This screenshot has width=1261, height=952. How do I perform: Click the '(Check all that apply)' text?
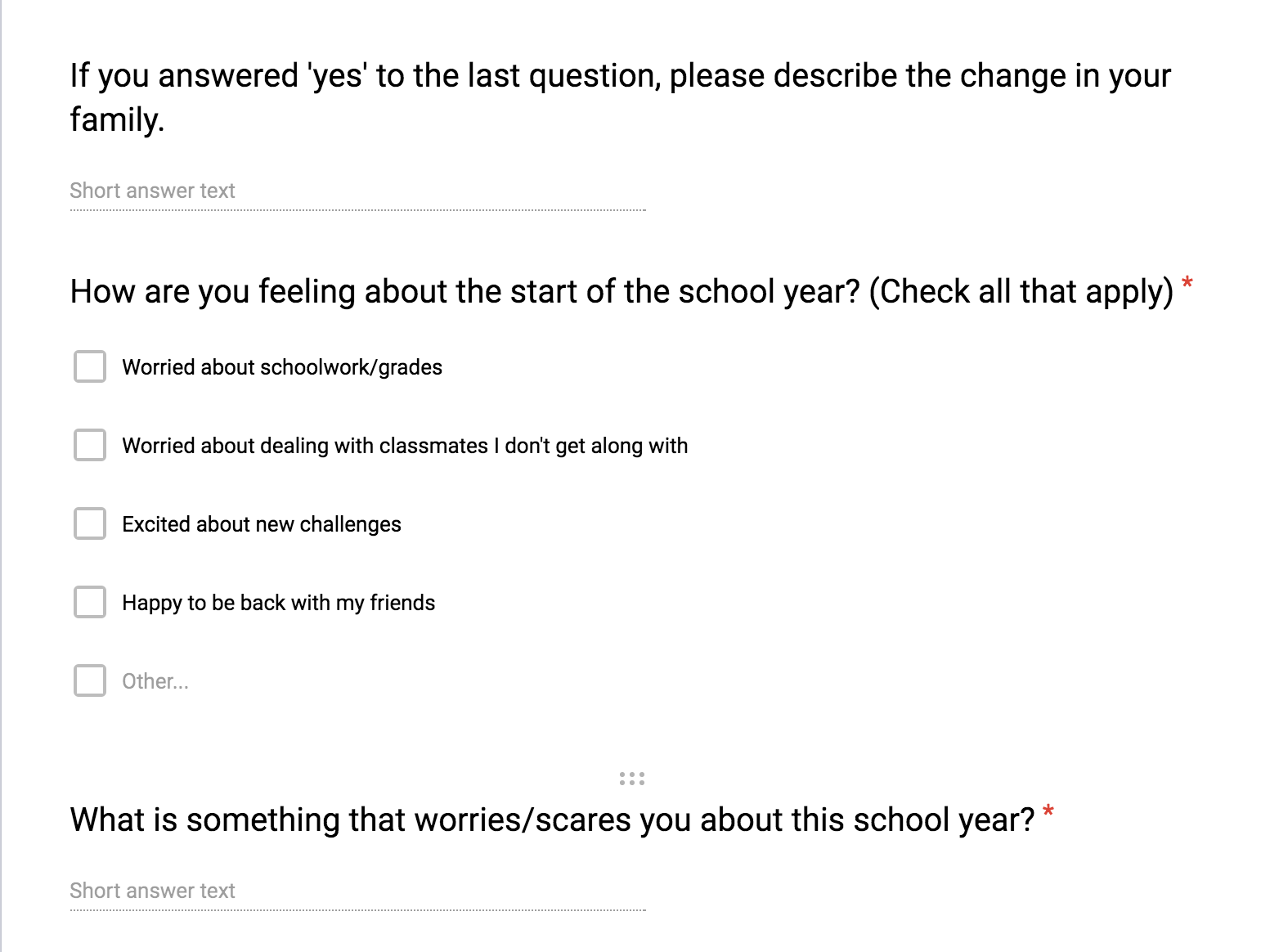click(1021, 292)
